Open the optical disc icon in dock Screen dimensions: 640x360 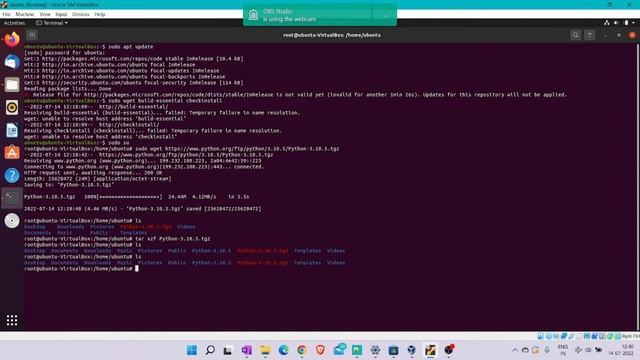pos(12,221)
